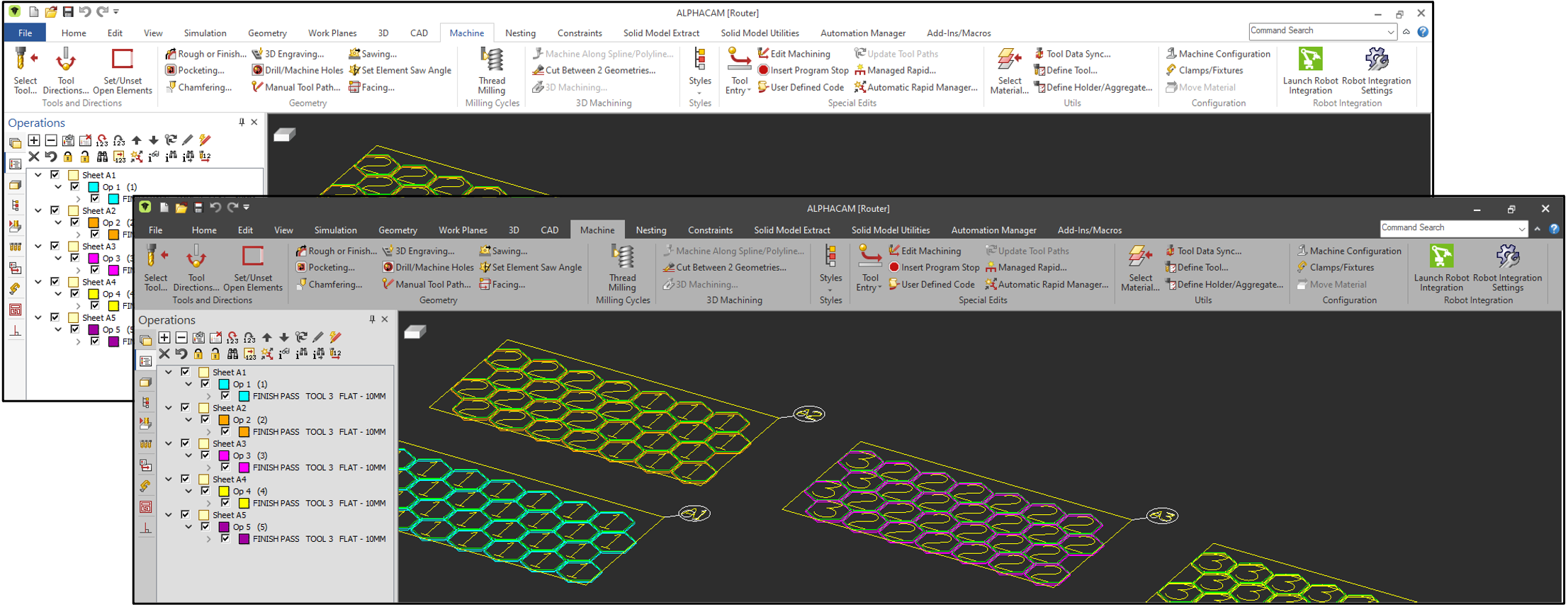Uncheck Sheet A5 checkbox in back window tree
This screenshot has height=607, width=1568.
pos(55,317)
